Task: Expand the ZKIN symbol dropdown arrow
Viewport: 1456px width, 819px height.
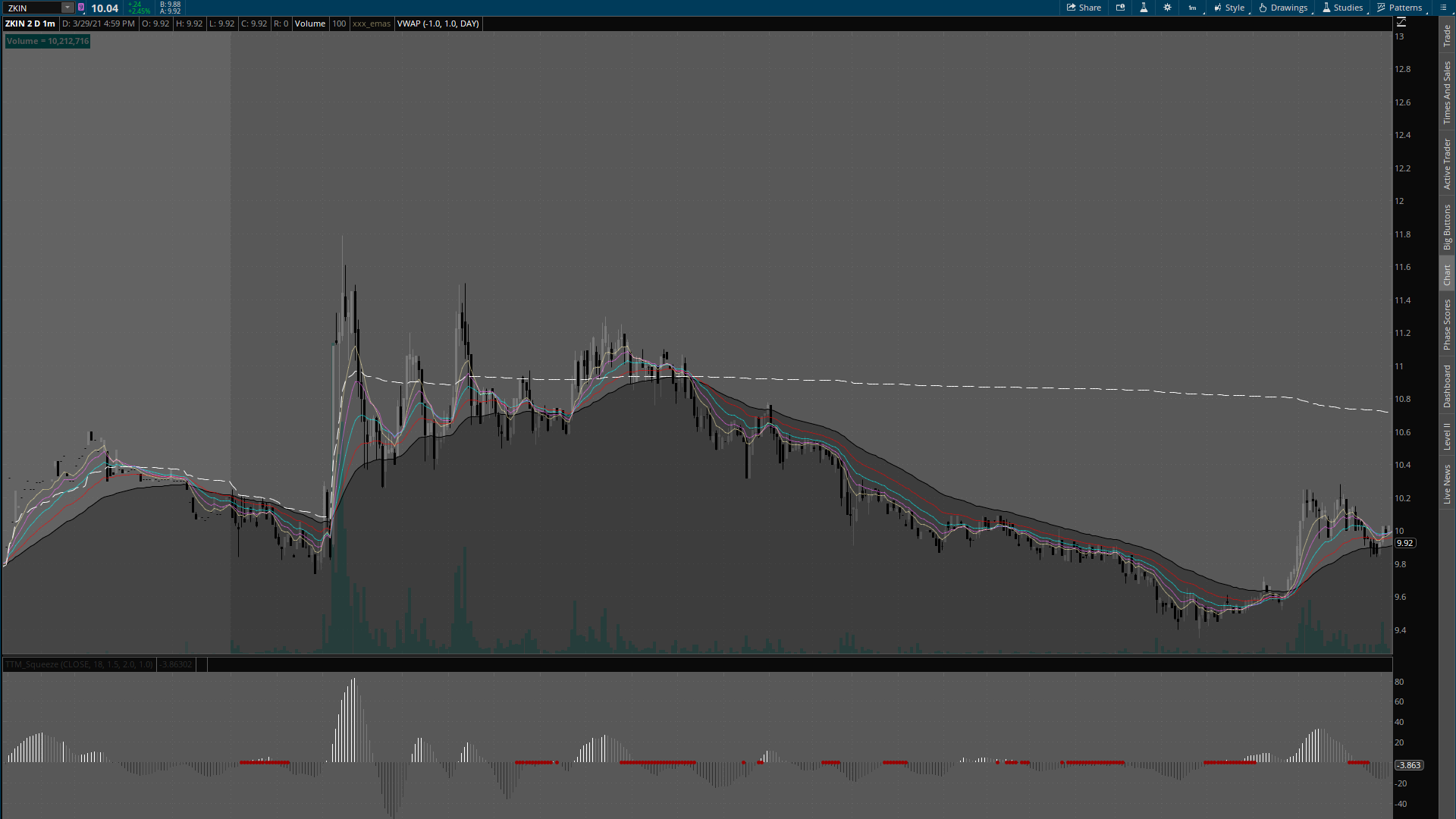Action: click(67, 8)
